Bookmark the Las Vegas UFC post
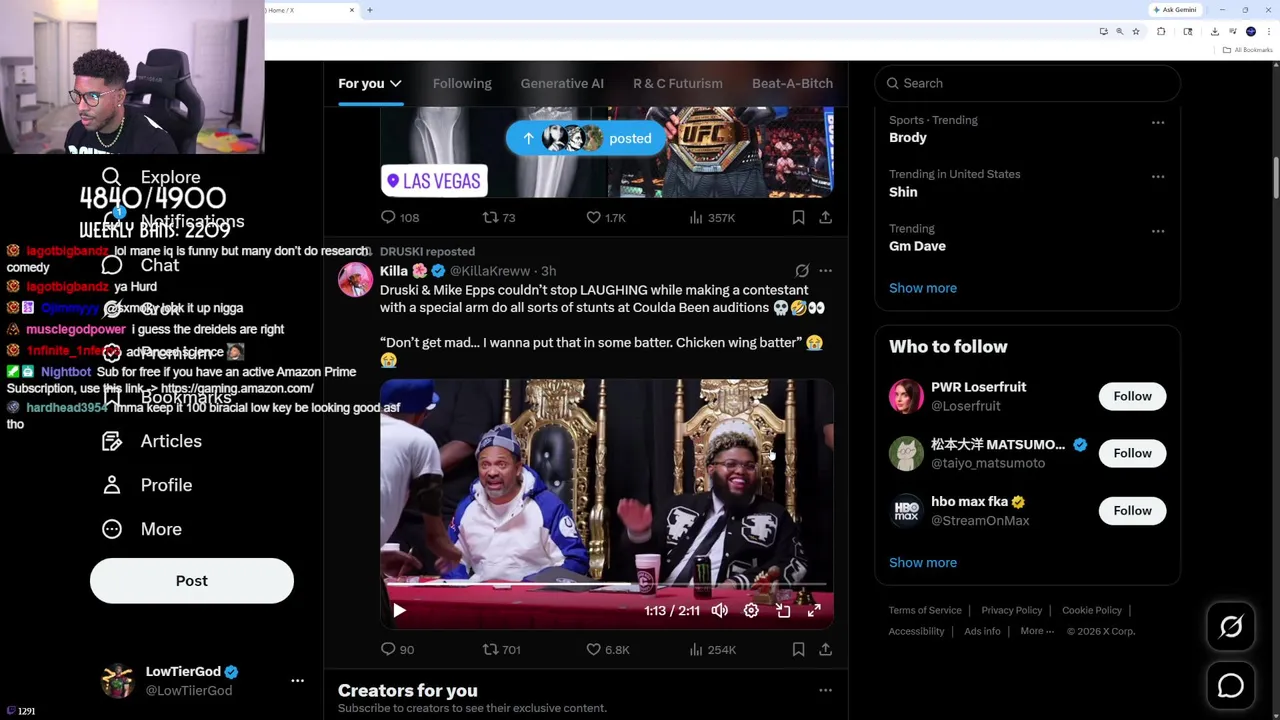 798,217
